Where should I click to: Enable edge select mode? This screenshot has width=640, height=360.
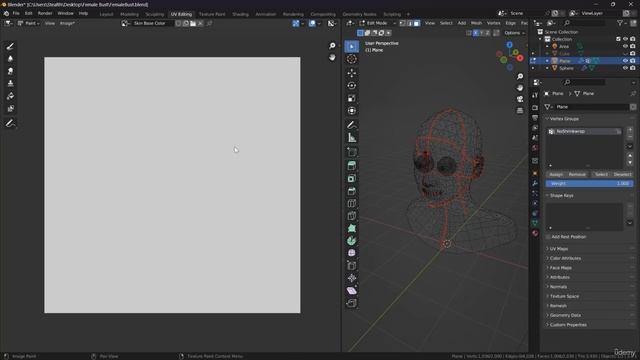[409, 23]
